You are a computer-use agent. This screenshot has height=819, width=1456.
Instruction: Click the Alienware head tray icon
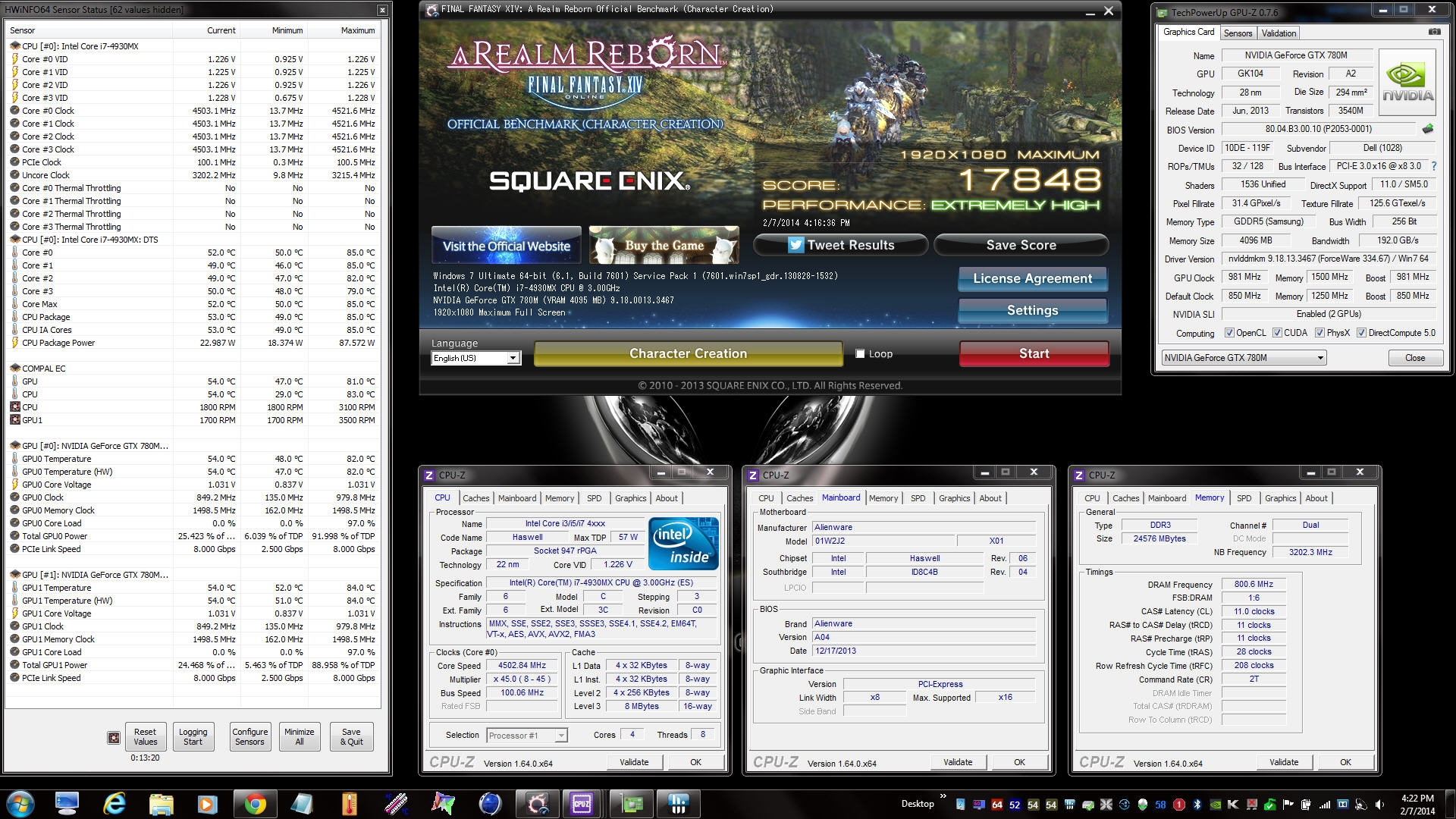click(x=1143, y=805)
